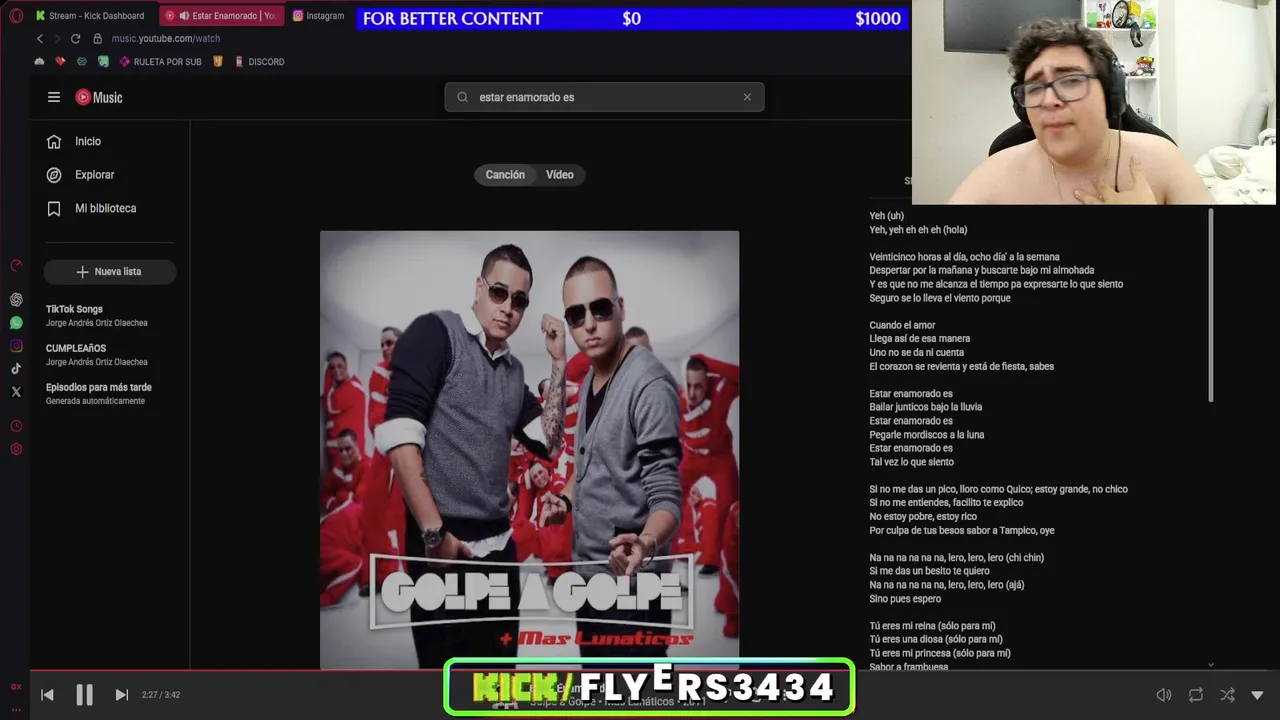
Task: Pause the current song
Action: click(84, 695)
